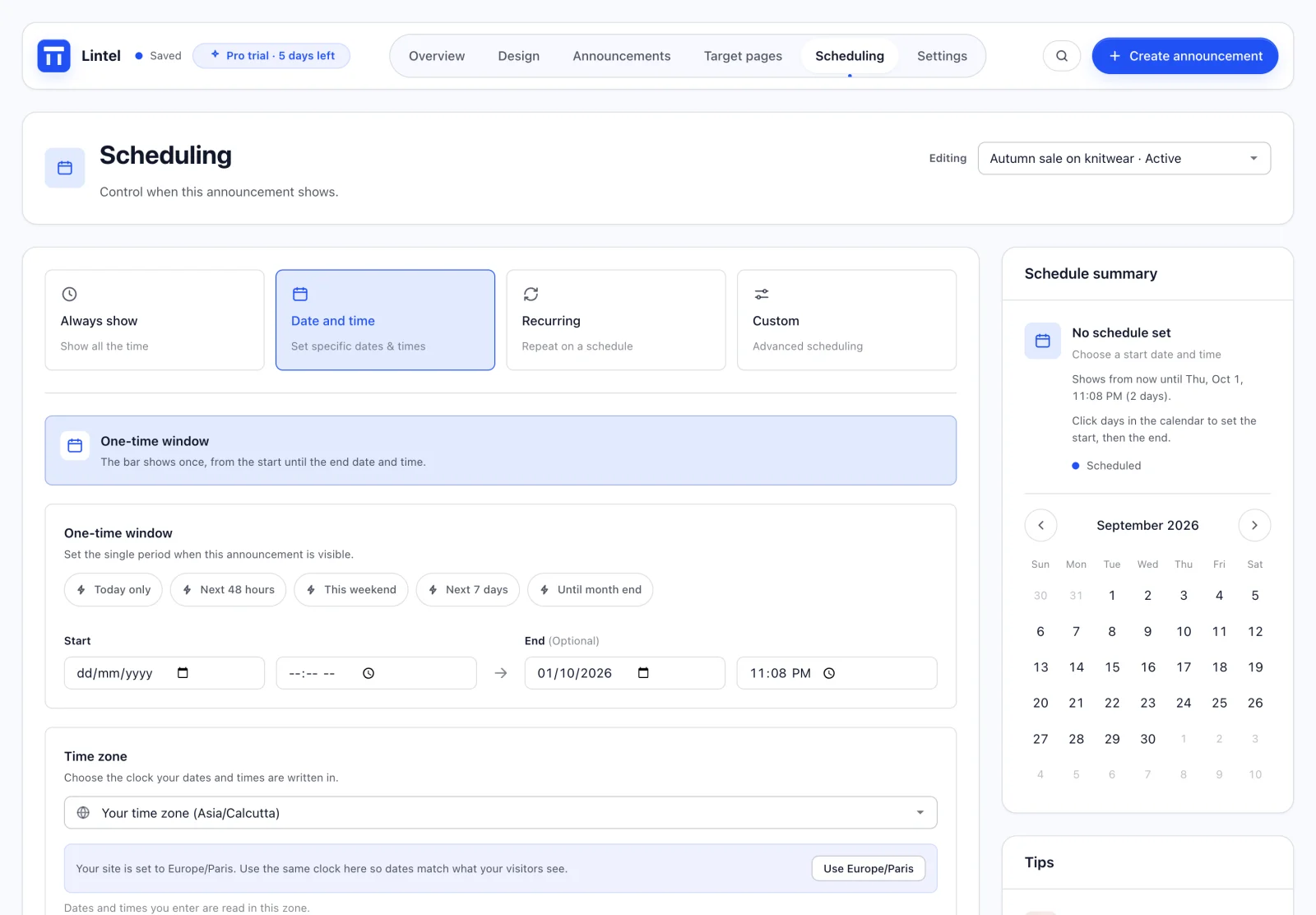Viewport: 1316px width, 915px height.
Task: Go to next month in calendar
Action: click(1254, 525)
